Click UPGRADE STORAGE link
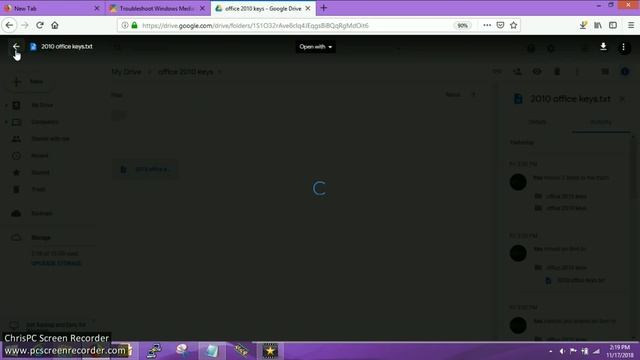Screen dimensions: 640x360 pos(56,263)
